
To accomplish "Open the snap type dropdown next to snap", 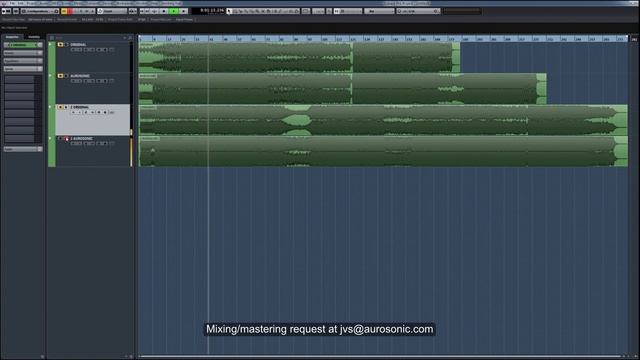I will point(351,11).
